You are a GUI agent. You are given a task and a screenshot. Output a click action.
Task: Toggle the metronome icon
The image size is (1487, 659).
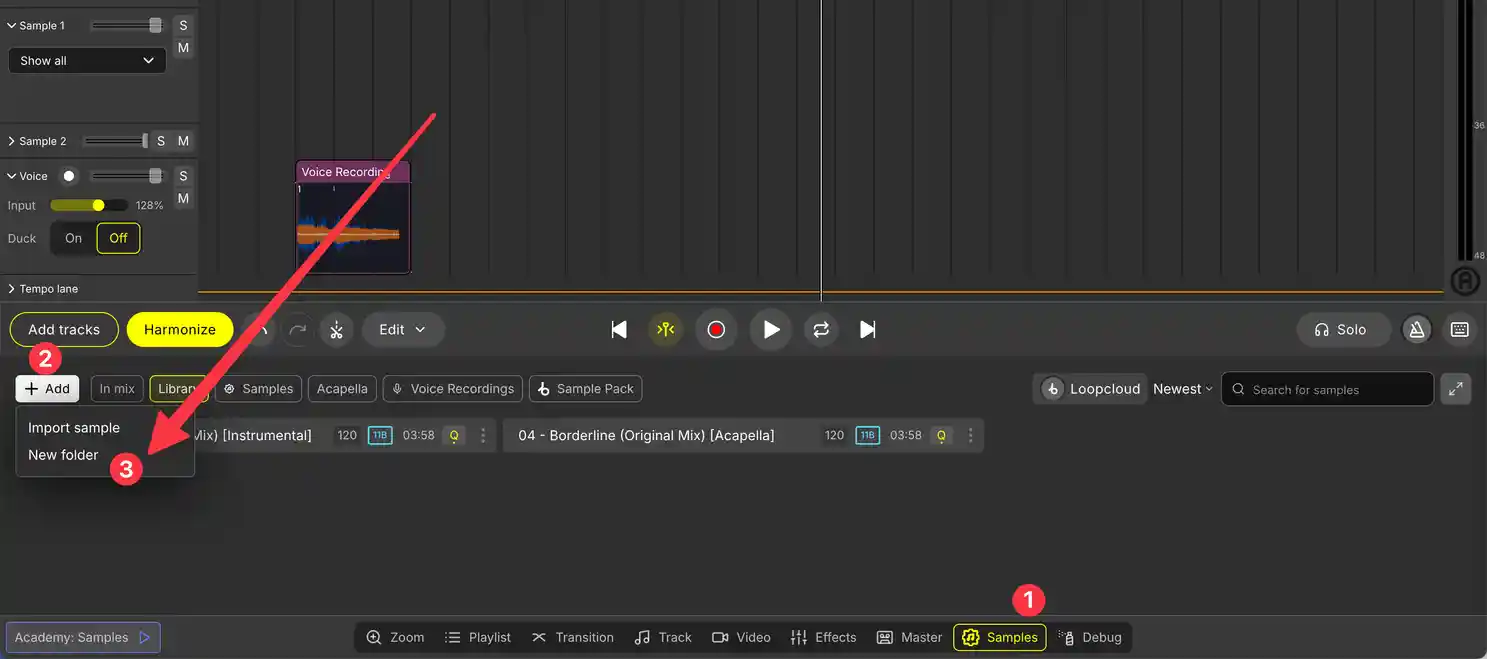pos(1416,330)
